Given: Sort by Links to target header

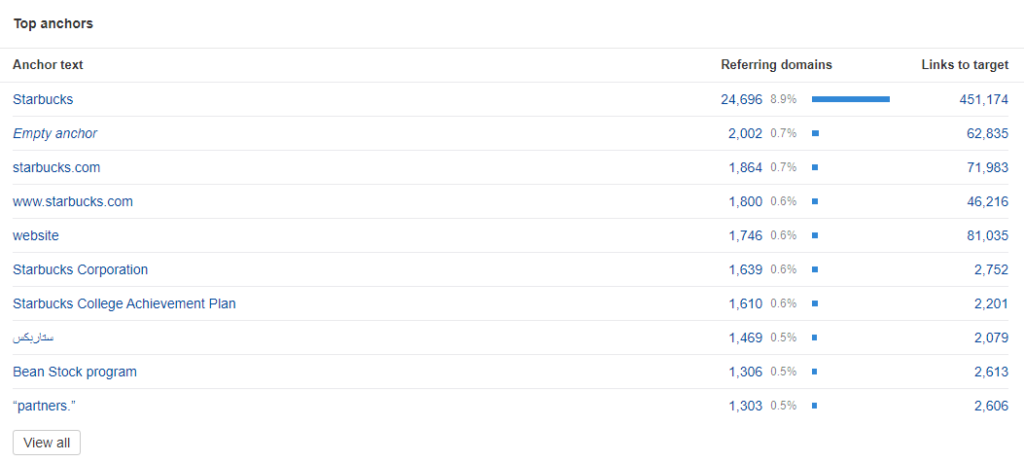Looking at the screenshot, I should [x=964, y=65].
